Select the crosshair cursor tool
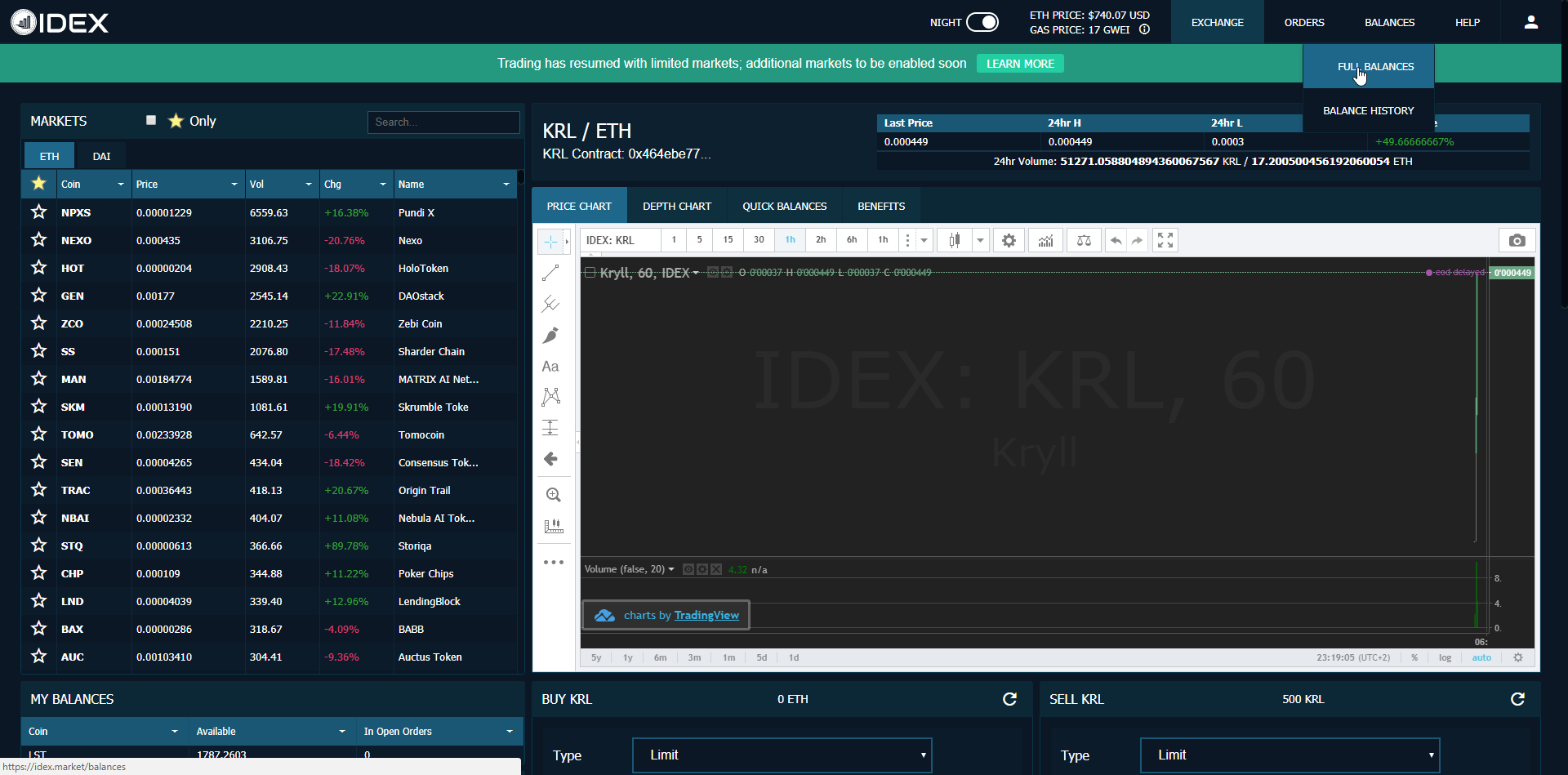 pos(550,242)
